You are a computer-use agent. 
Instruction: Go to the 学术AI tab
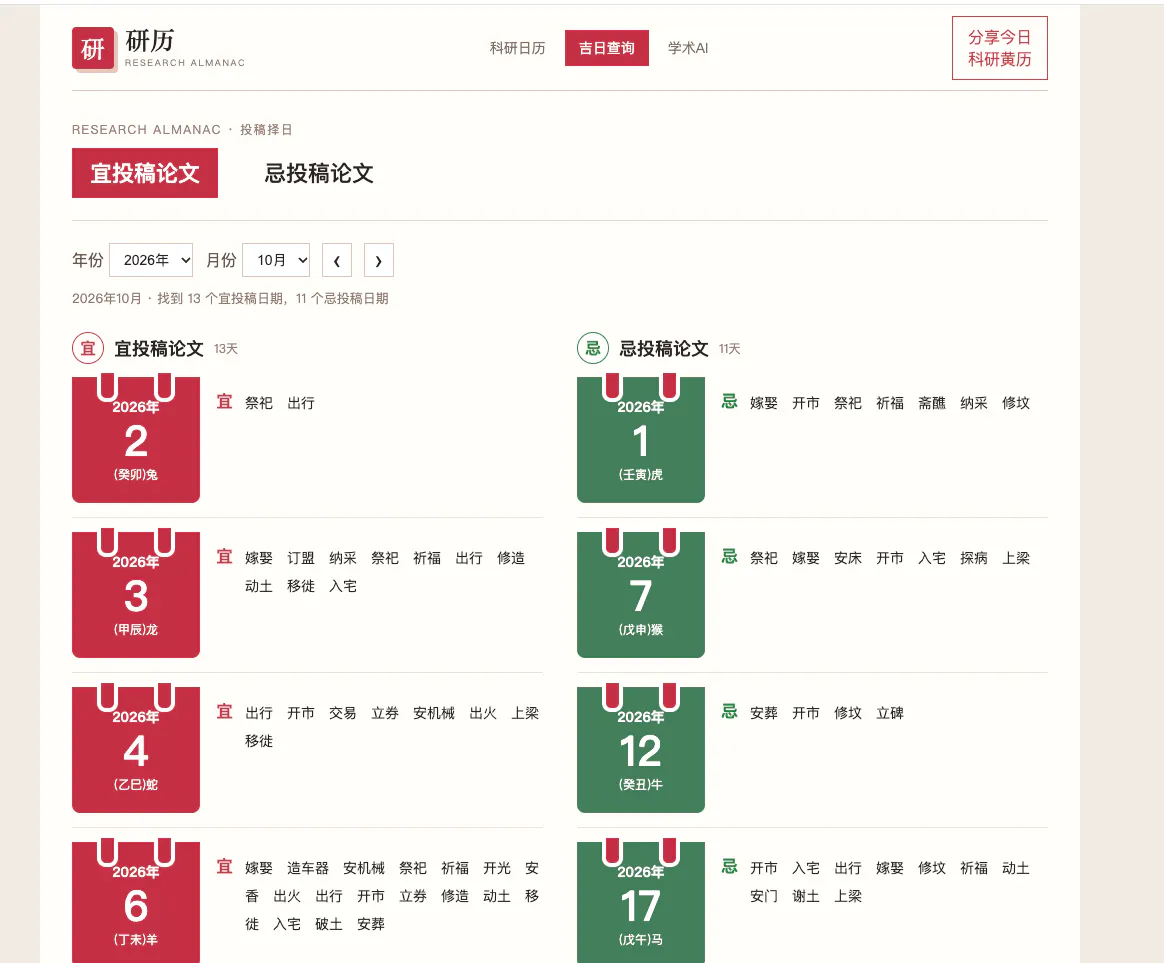(x=688, y=48)
